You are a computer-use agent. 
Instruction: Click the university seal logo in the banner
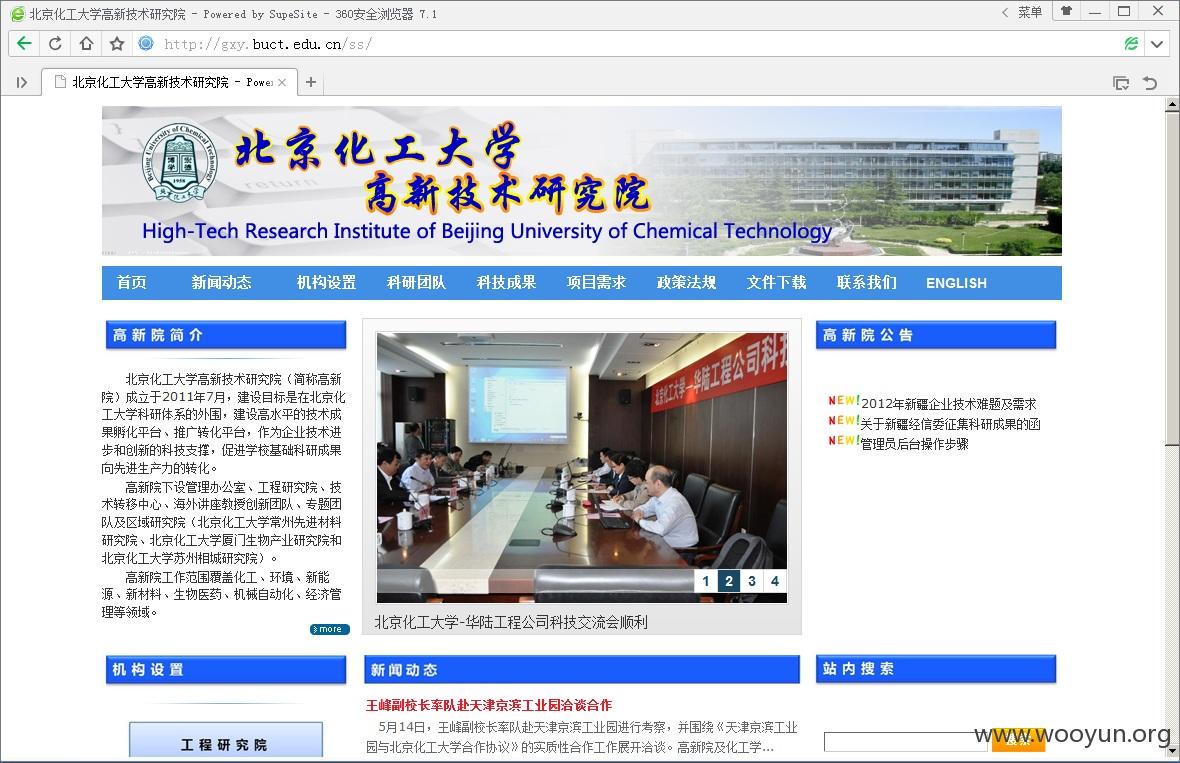coord(179,163)
